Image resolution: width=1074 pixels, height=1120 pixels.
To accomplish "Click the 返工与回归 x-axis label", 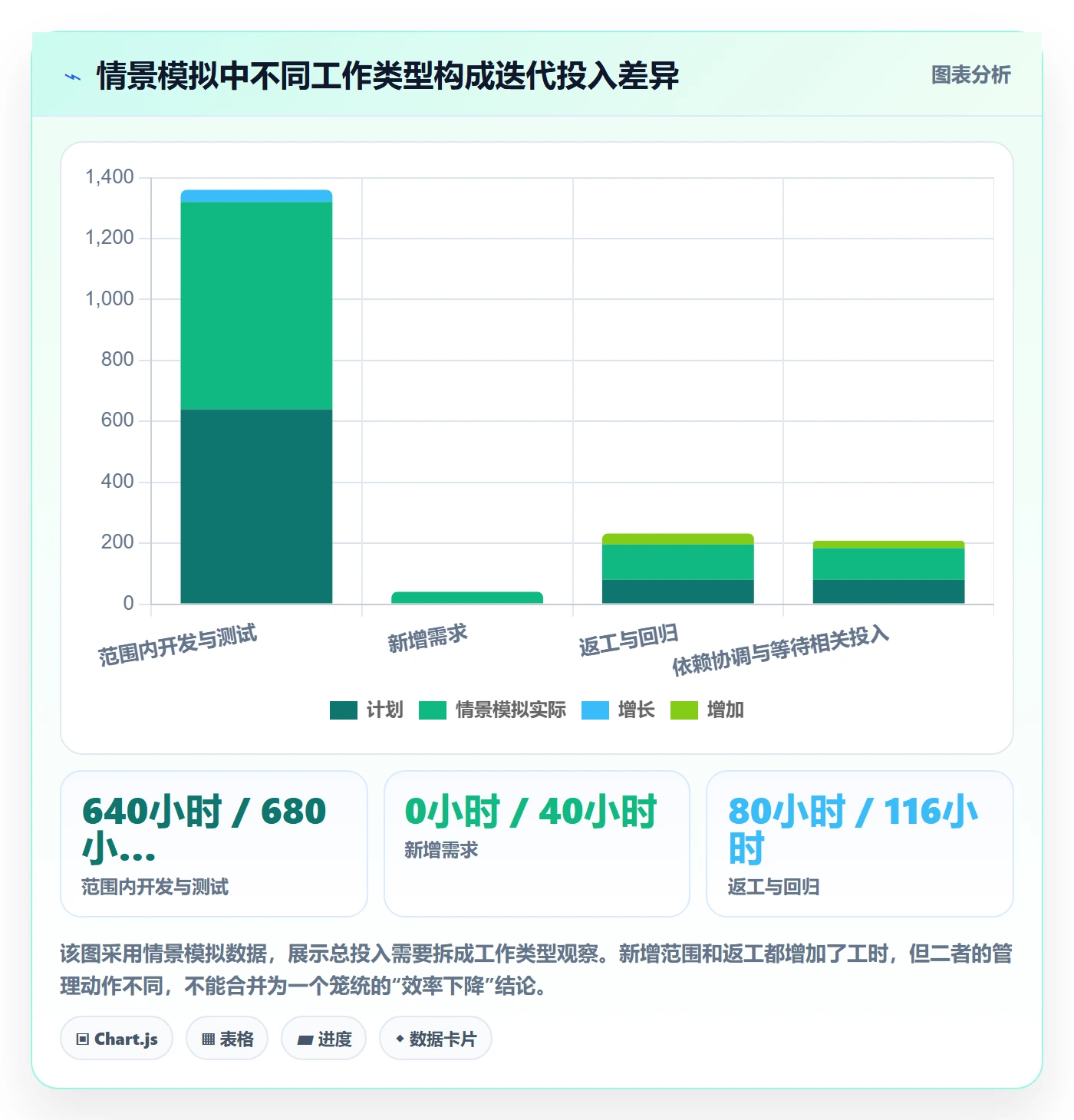I will click(629, 640).
